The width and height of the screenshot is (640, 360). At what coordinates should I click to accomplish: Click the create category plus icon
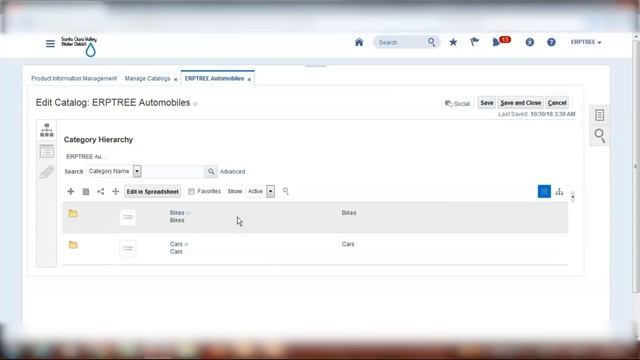71,191
